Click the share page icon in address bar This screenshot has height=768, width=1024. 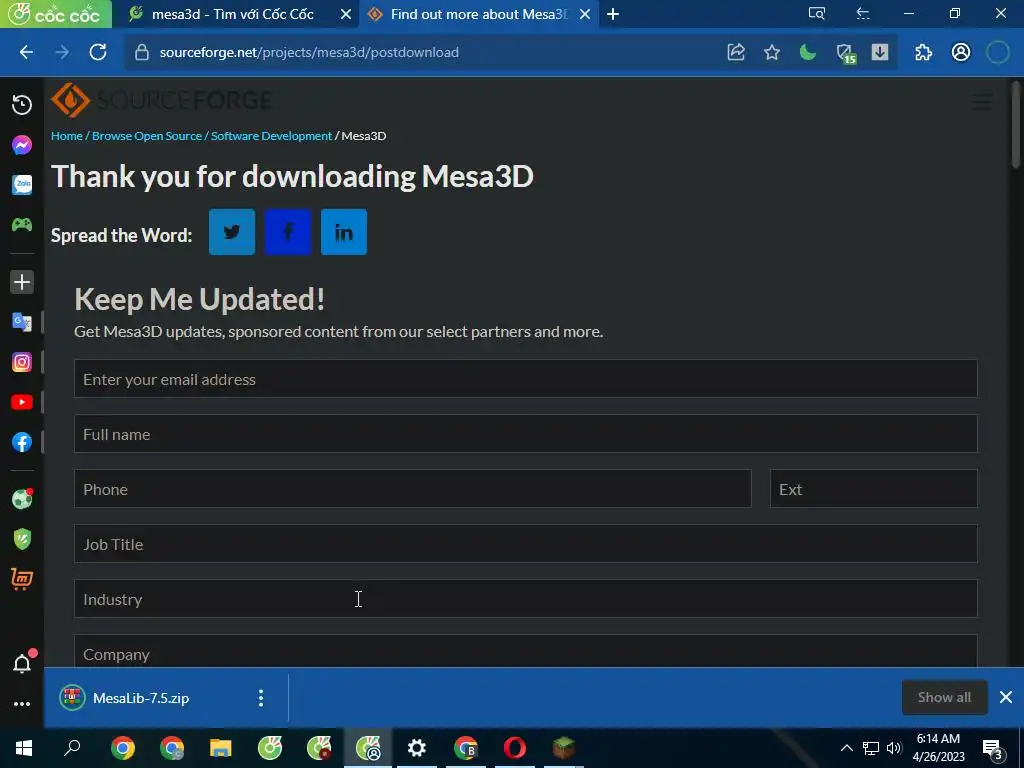[x=736, y=52]
